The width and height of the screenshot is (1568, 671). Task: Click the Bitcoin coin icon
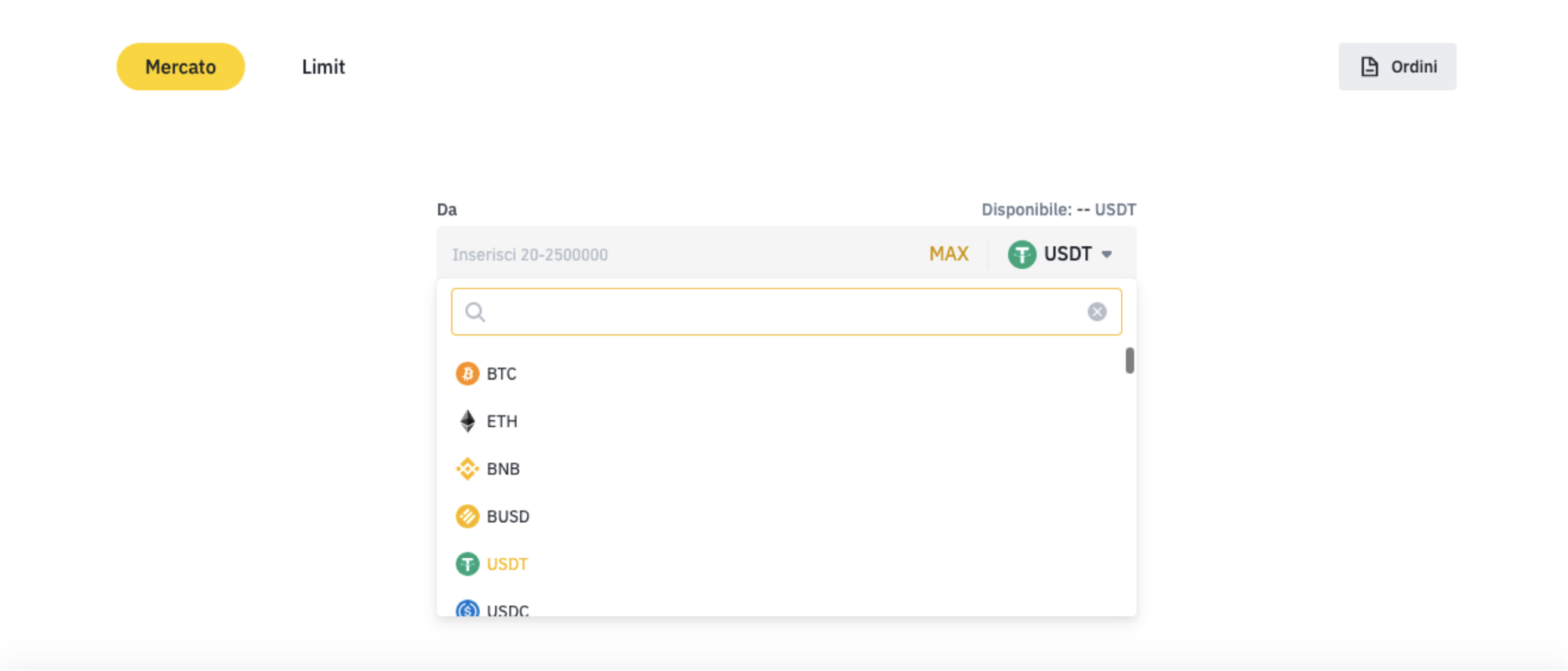click(x=467, y=374)
